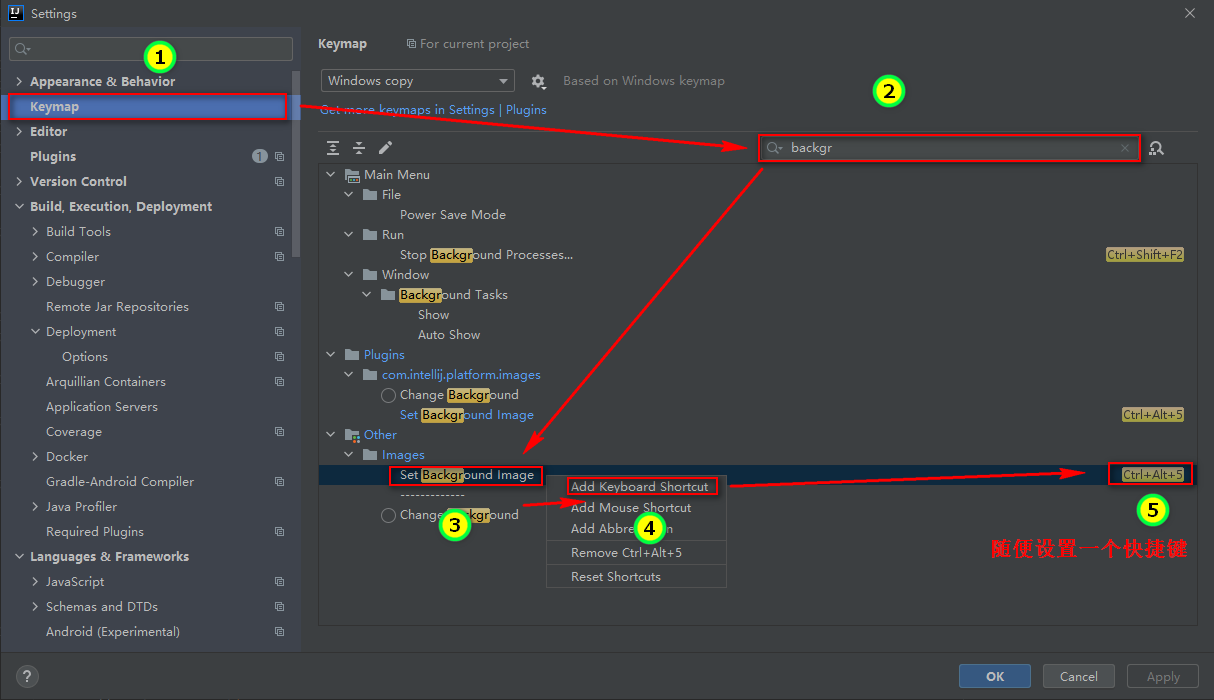Click the project-level icon beside Build Tools
The height and width of the screenshot is (700, 1214).
[279, 232]
